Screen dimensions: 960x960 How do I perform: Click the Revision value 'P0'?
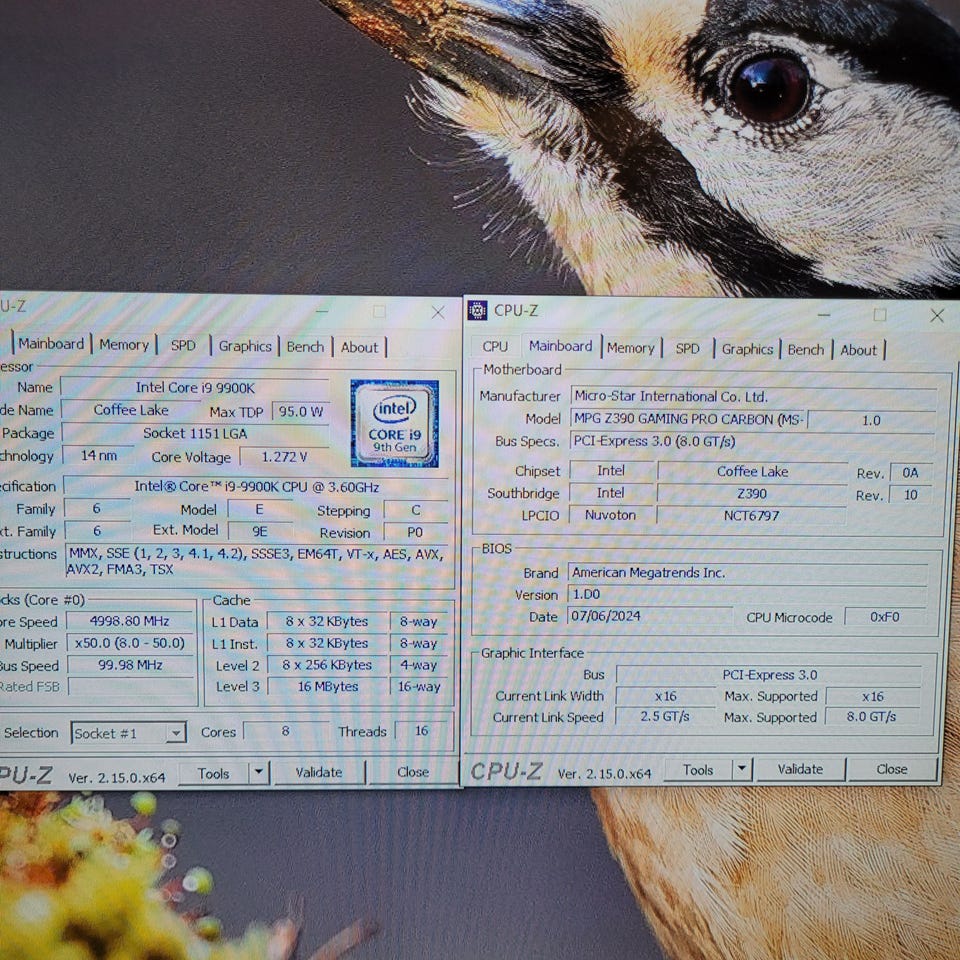pos(415,532)
